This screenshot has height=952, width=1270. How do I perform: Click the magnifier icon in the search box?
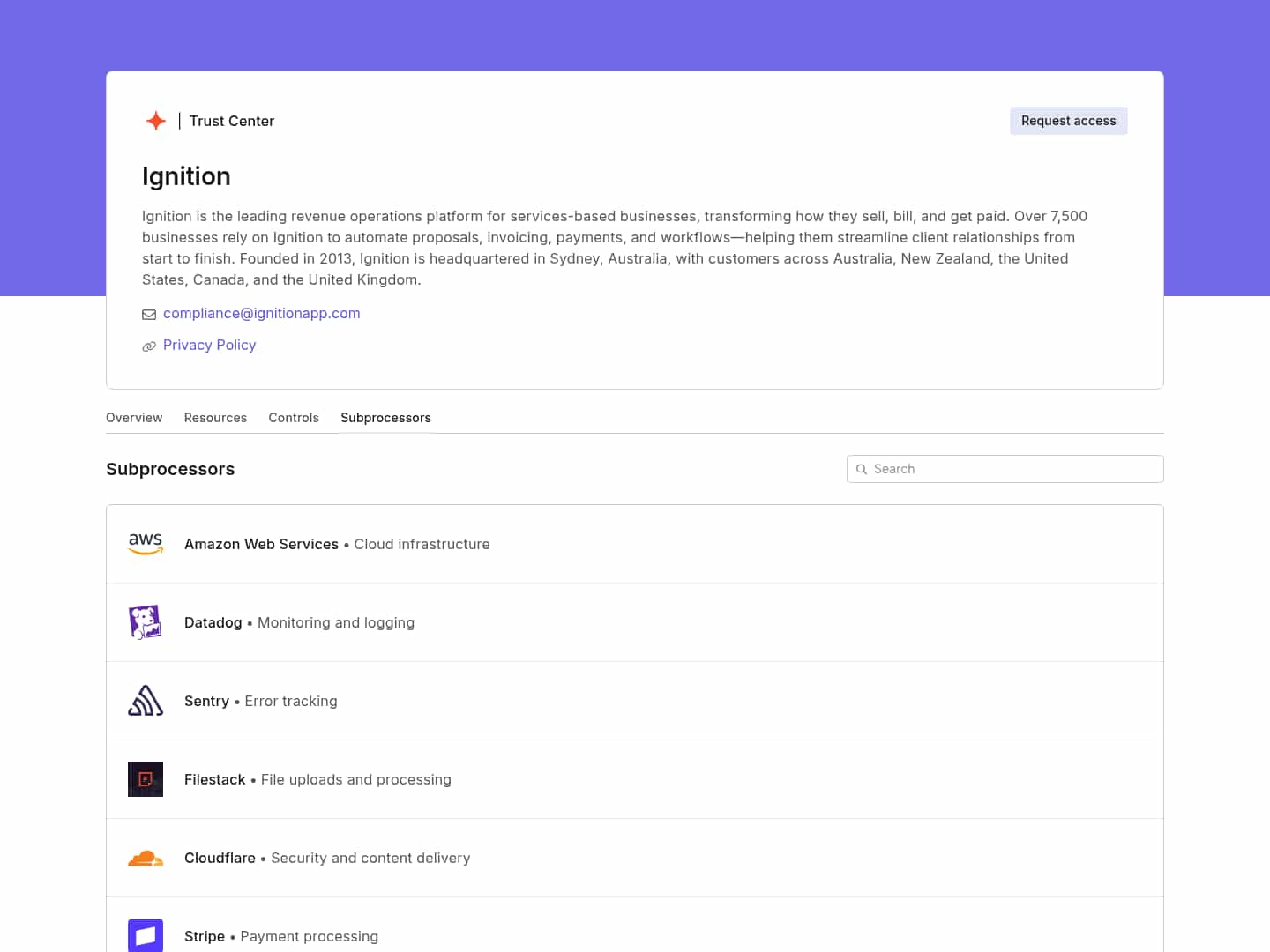click(863, 469)
